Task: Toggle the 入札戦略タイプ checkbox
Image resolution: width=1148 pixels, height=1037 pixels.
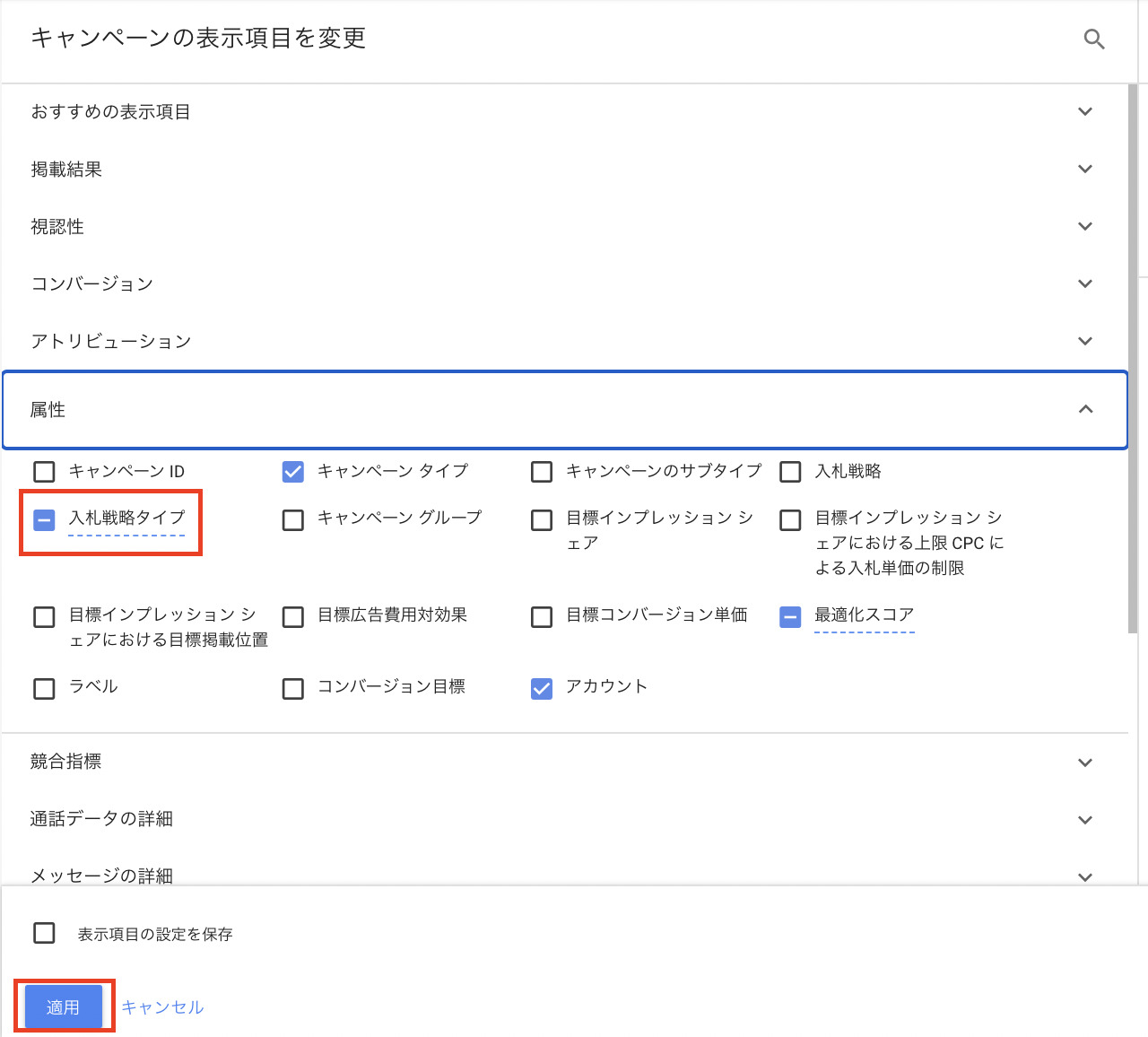Action: click(x=44, y=519)
